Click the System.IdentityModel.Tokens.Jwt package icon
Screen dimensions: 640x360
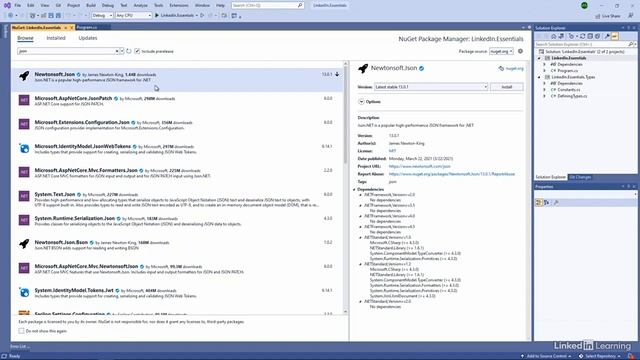tap(24, 292)
